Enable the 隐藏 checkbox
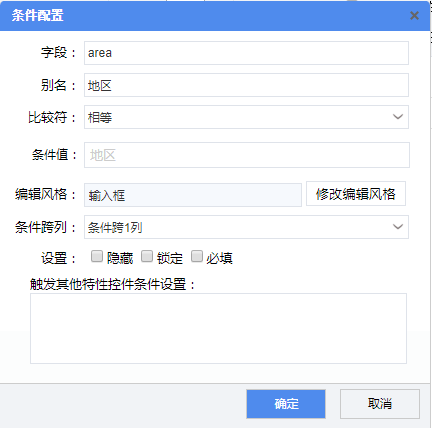The height and width of the screenshot is (428, 432). pos(97,256)
